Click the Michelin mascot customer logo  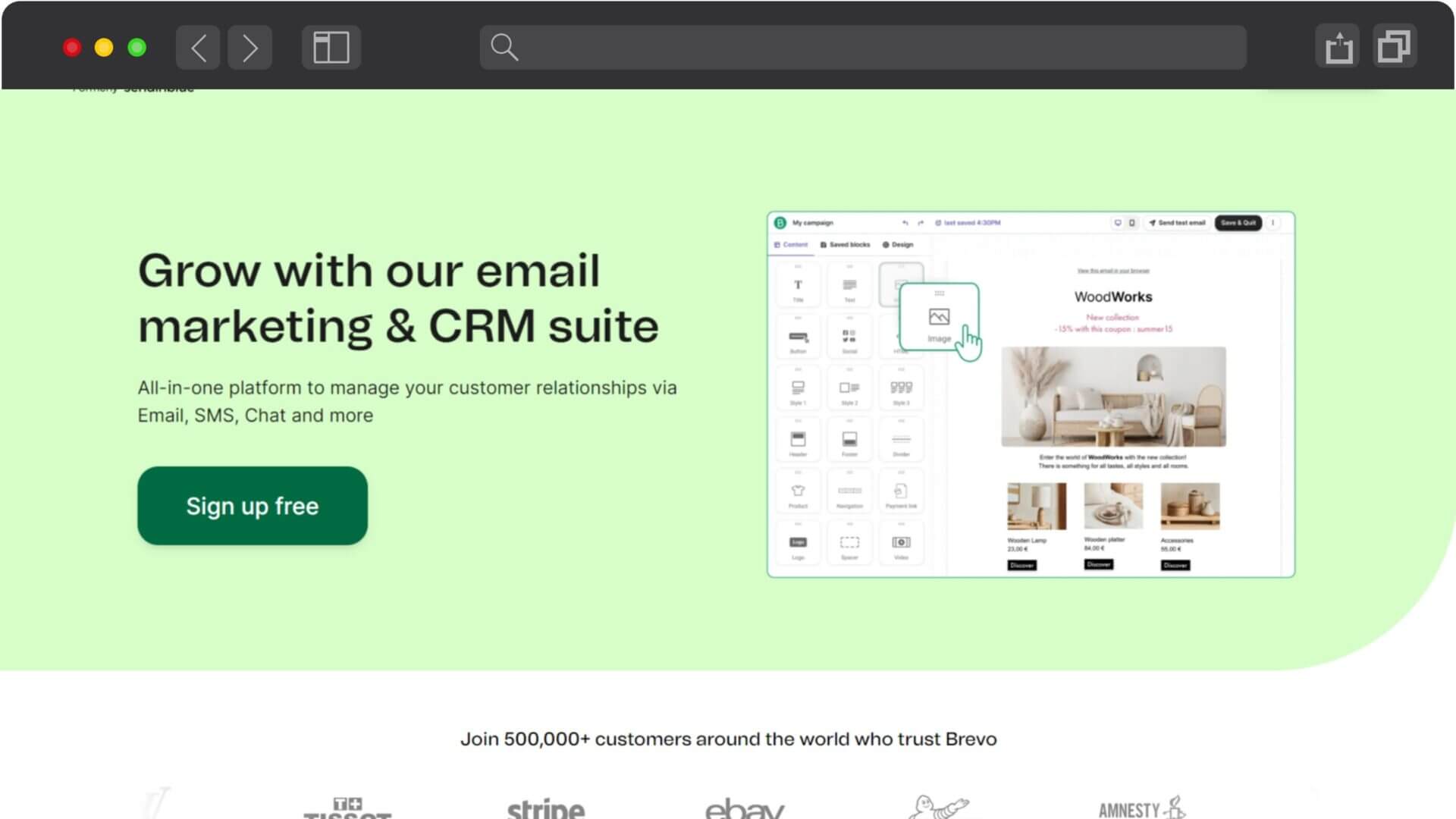939,807
